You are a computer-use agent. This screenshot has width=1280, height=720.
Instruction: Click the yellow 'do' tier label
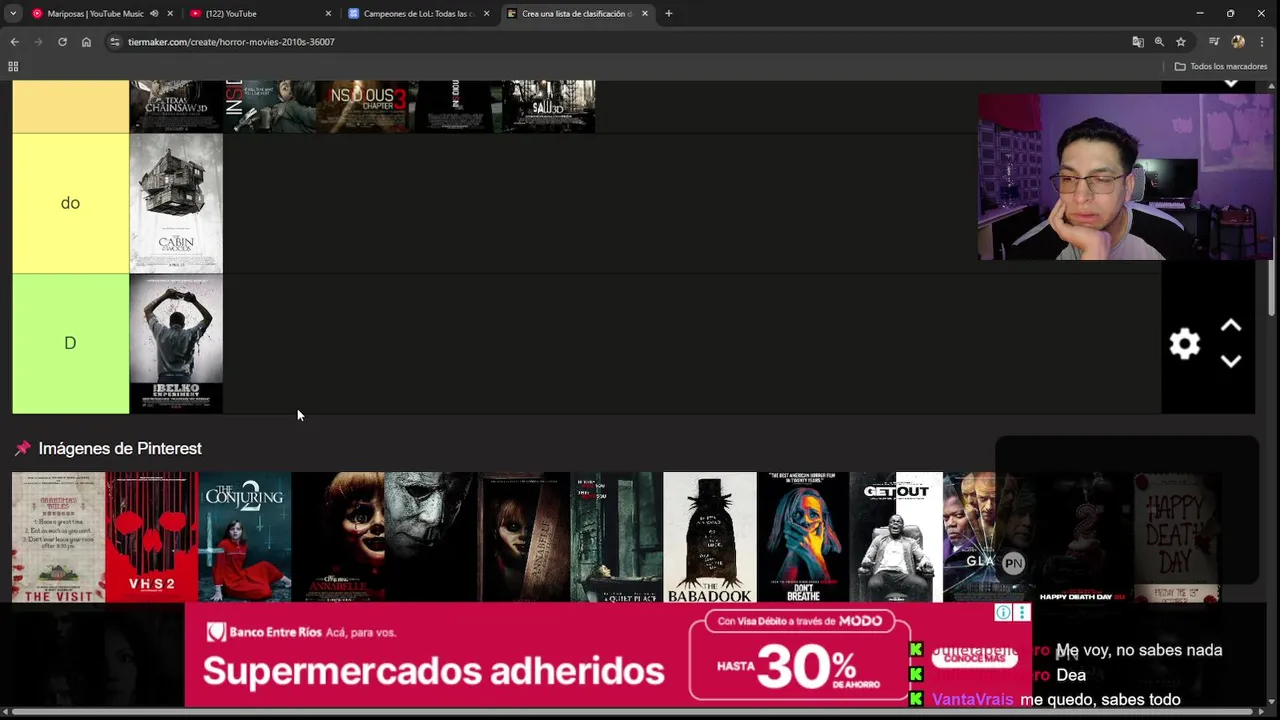point(70,203)
